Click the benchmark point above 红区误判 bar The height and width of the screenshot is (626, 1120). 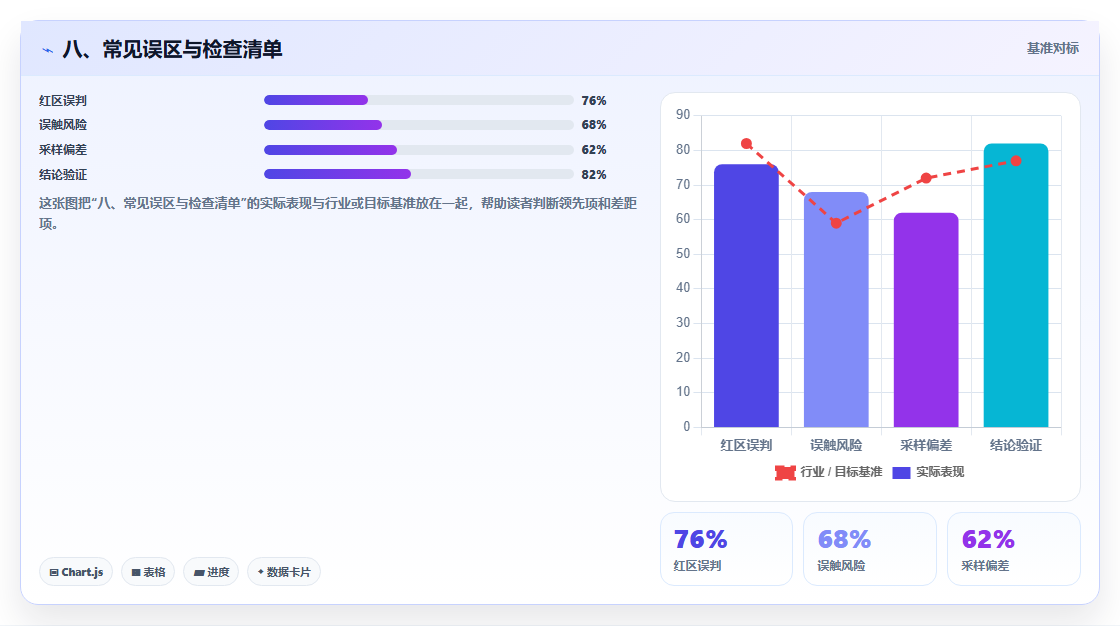coord(746,144)
